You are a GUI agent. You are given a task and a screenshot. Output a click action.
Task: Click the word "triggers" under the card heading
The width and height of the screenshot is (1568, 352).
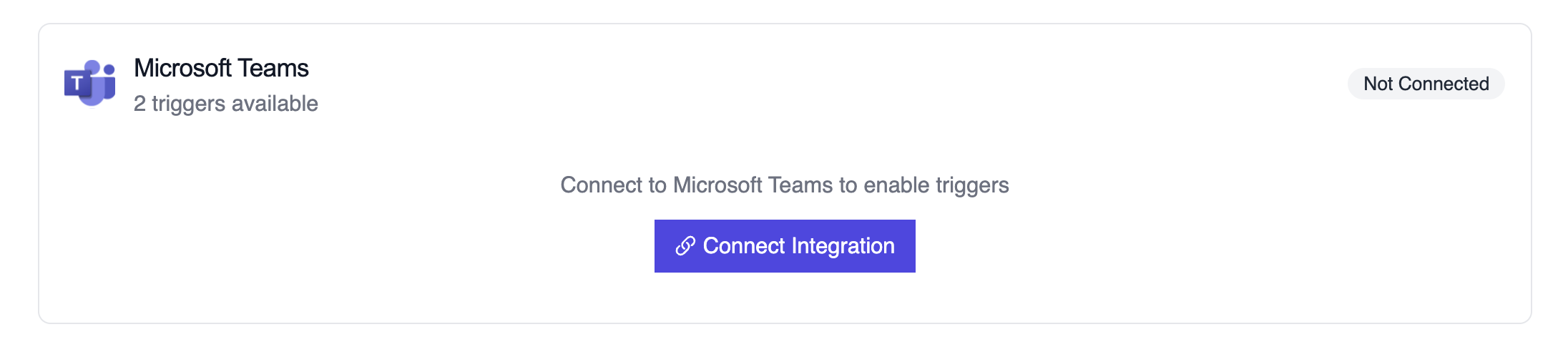pyautogui.click(x=189, y=104)
